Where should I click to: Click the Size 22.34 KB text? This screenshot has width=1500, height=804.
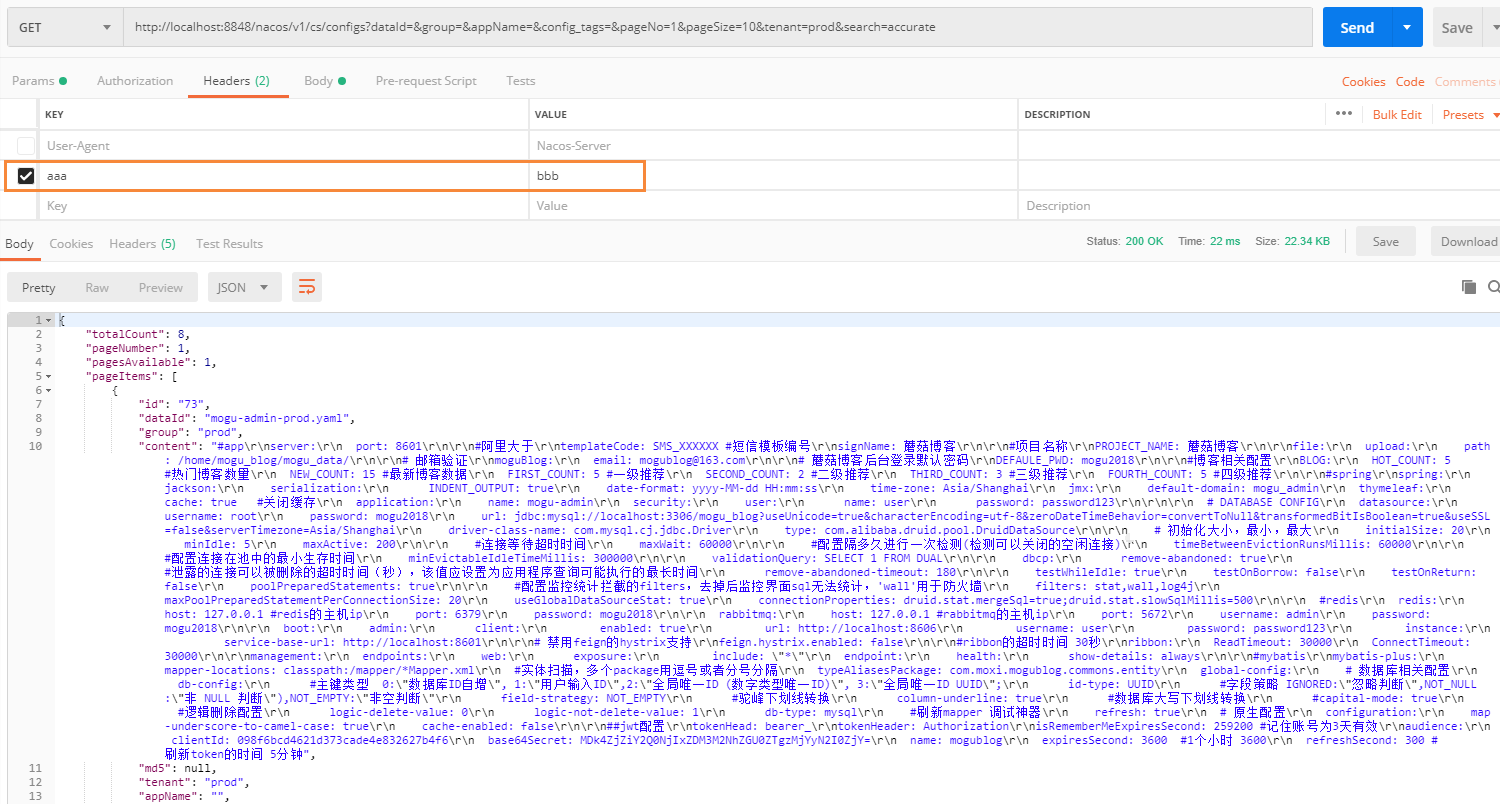[x=1293, y=242]
